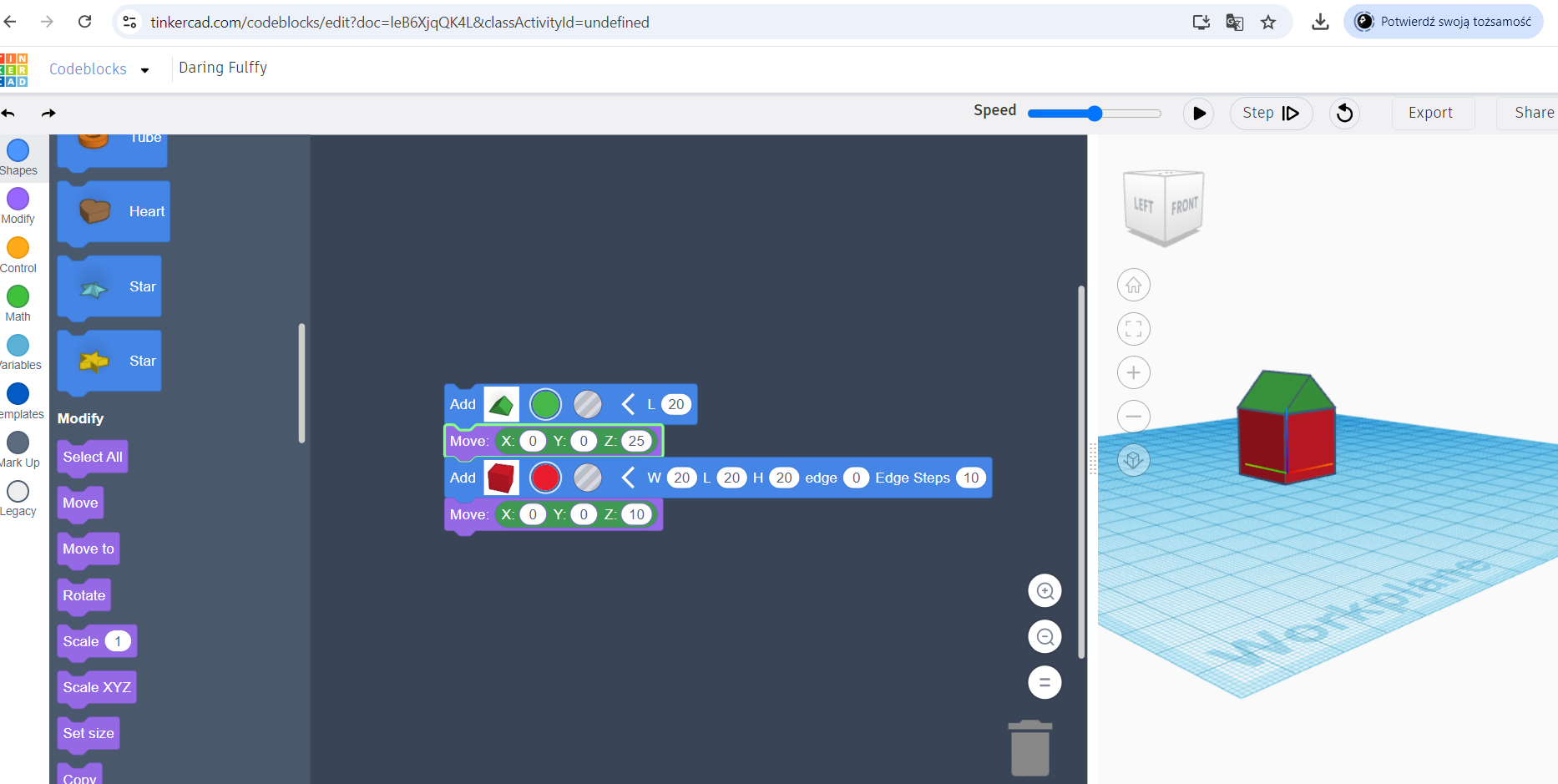Click the red box shape icon in Add block
1558x784 pixels.
click(501, 478)
